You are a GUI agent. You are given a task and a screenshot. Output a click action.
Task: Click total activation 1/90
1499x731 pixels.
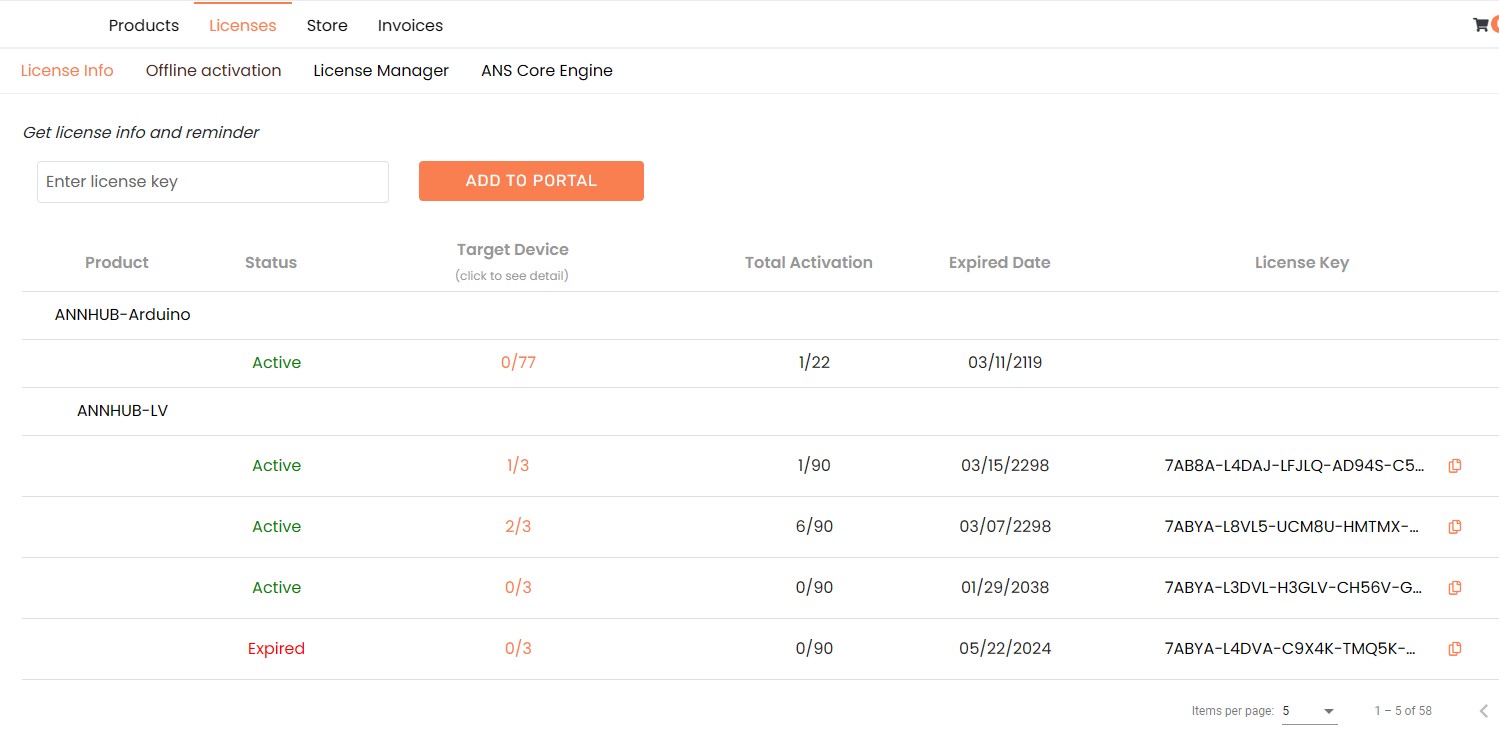(814, 466)
